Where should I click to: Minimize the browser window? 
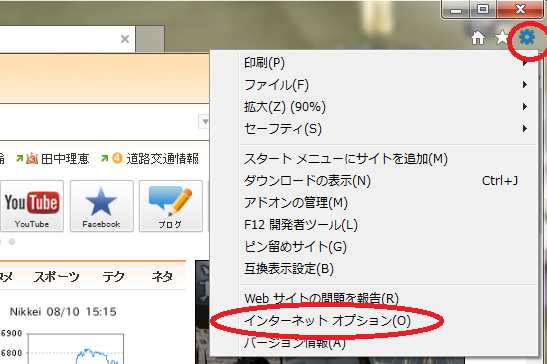[456, 9]
